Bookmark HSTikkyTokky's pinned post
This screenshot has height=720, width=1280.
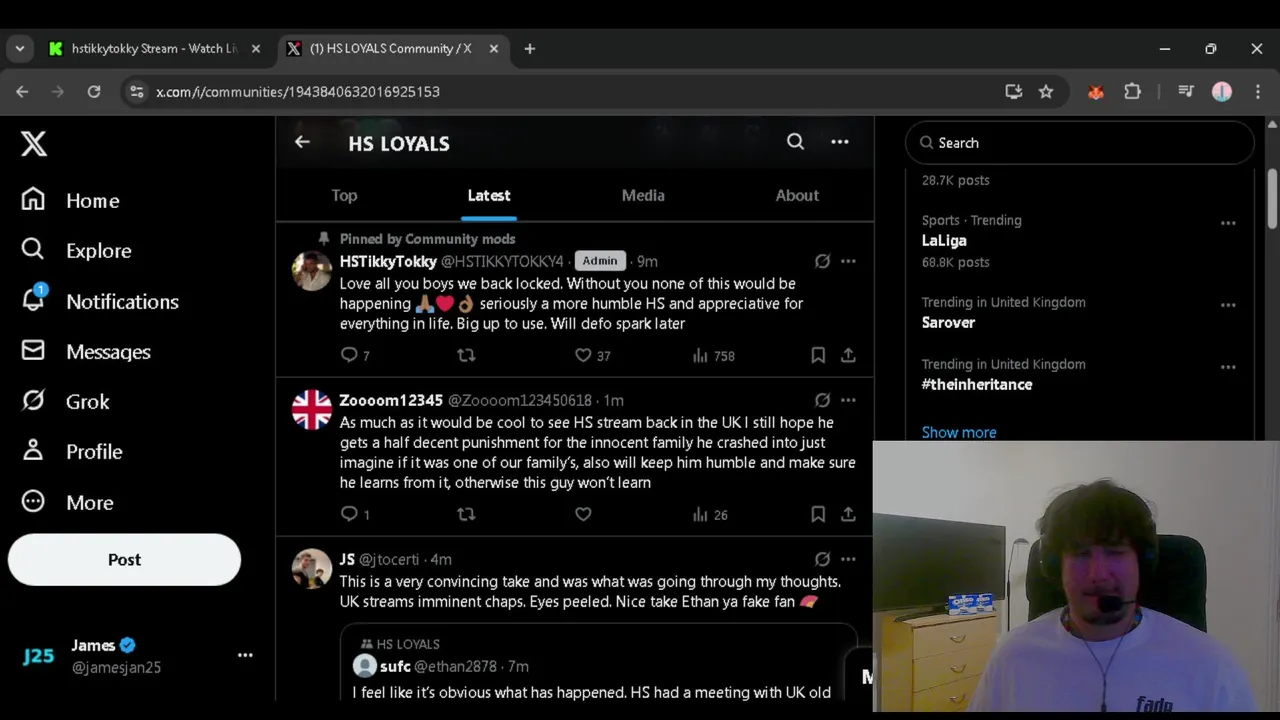pos(818,355)
